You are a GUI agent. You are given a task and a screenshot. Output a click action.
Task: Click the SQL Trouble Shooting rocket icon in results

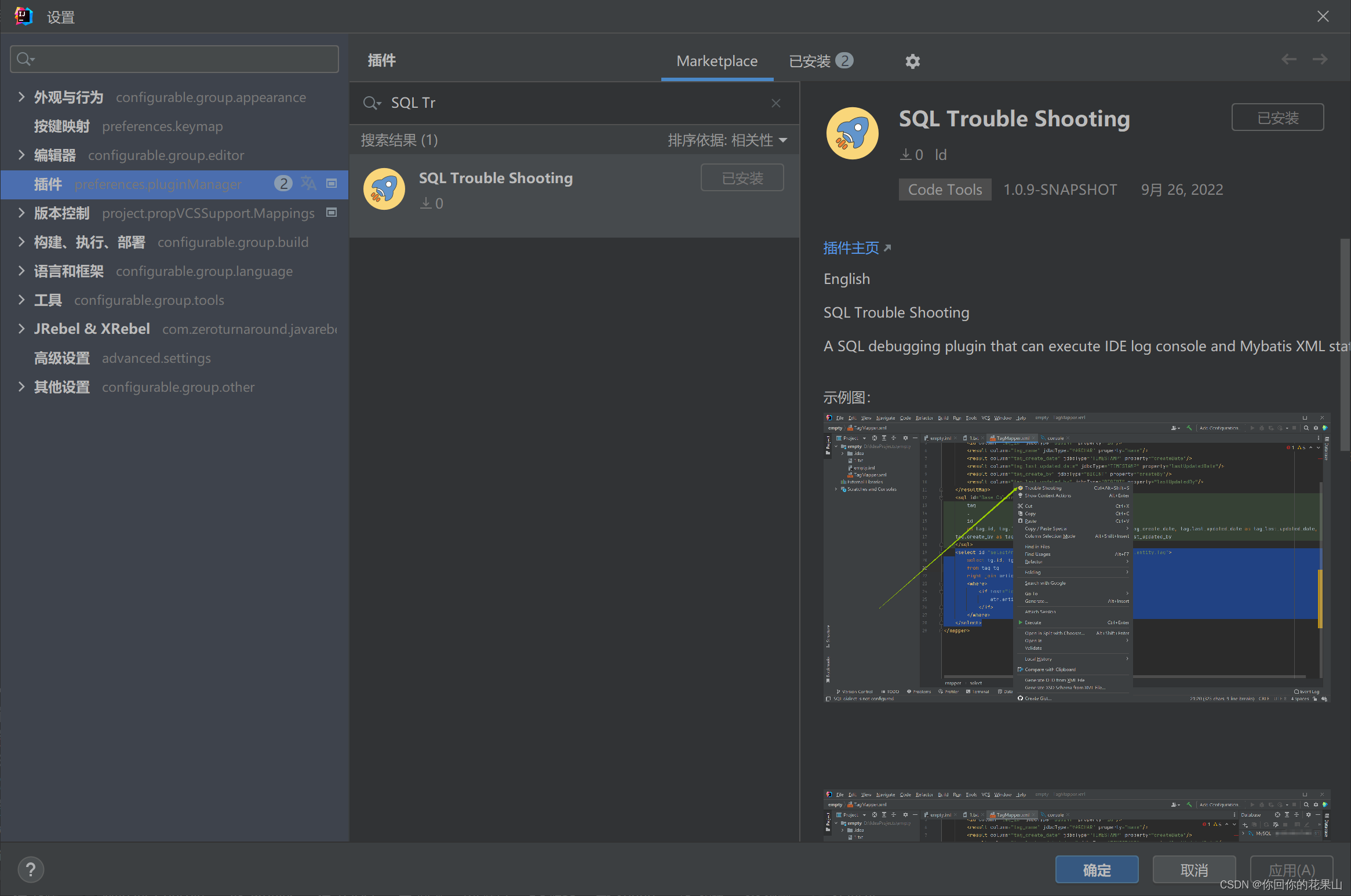coord(384,189)
